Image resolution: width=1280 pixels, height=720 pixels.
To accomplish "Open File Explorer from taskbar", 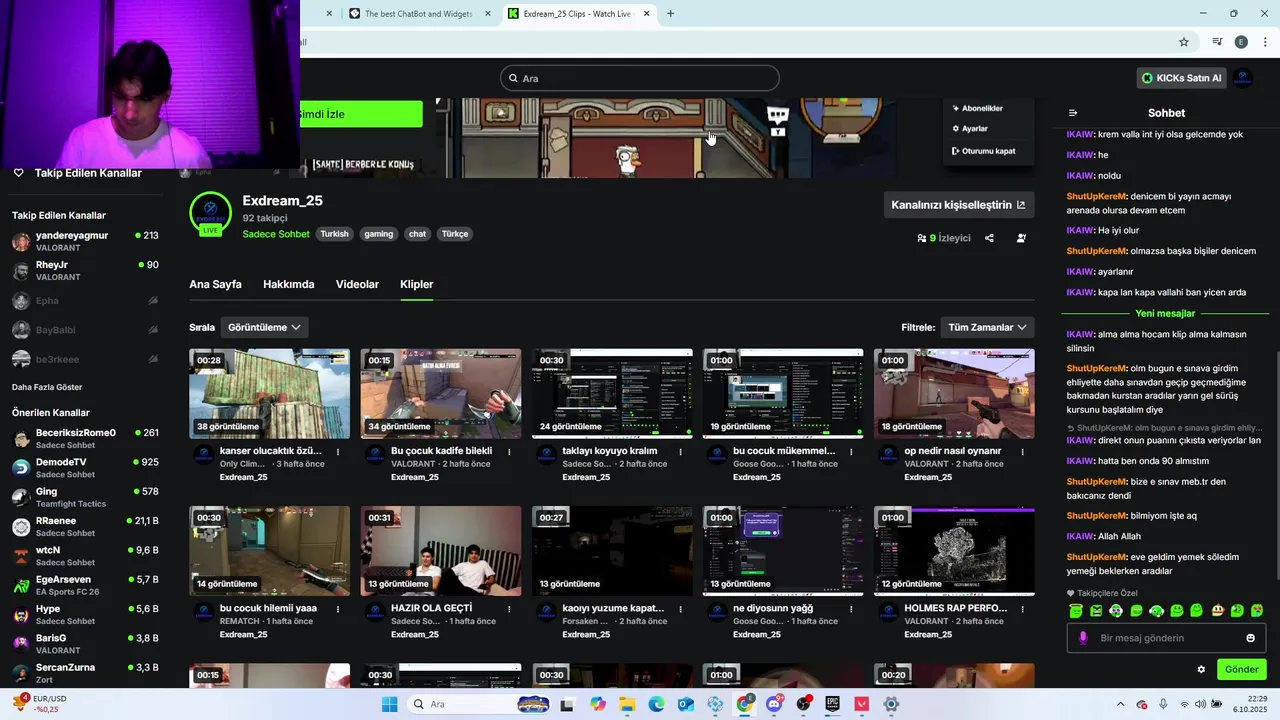I will click(x=627, y=704).
